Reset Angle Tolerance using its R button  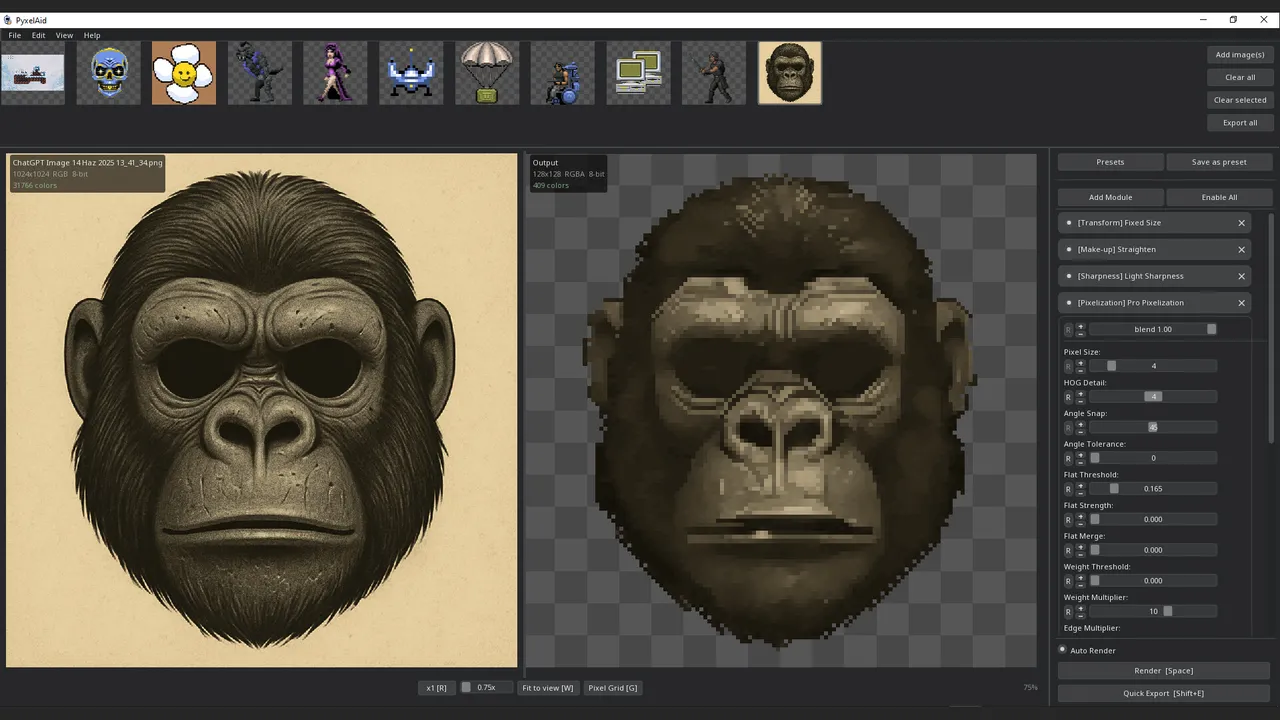(x=1068, y=458)
